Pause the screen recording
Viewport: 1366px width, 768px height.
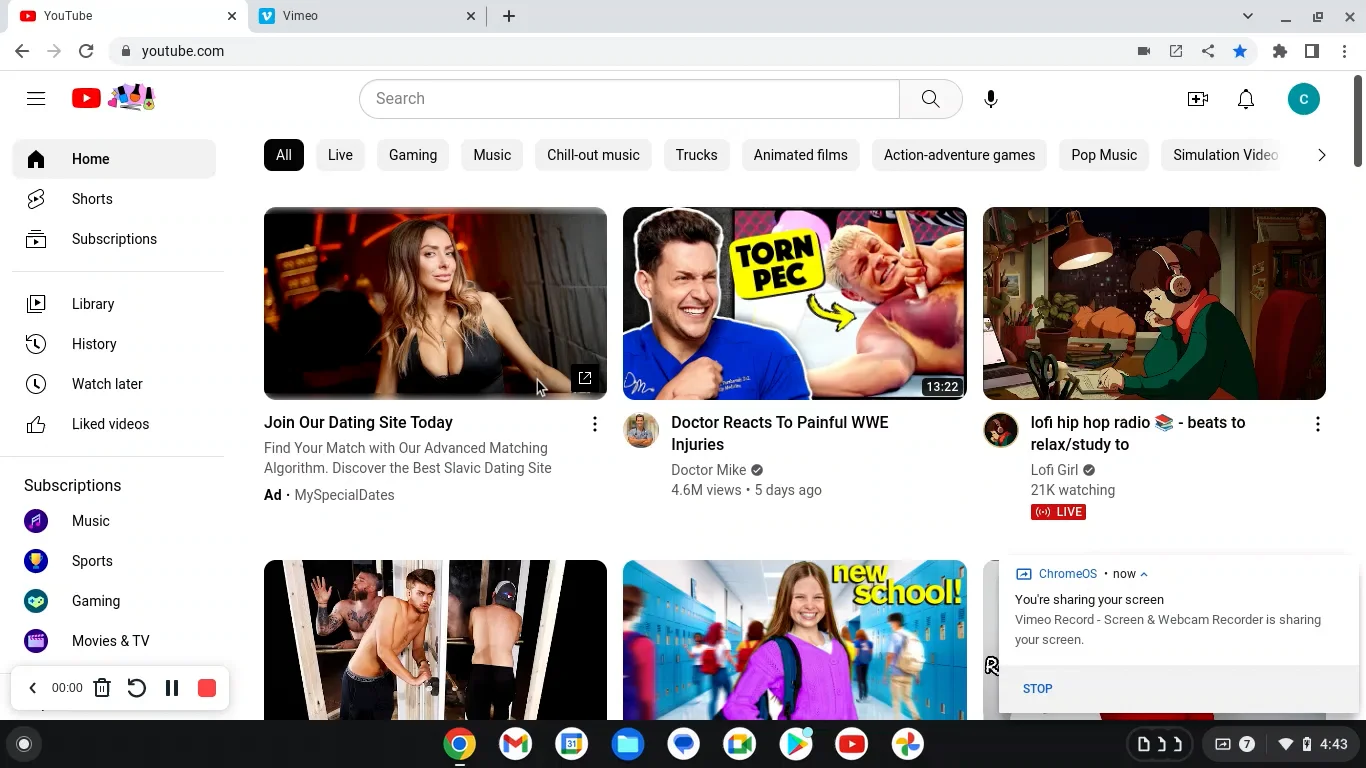click(x=172, y=688)
